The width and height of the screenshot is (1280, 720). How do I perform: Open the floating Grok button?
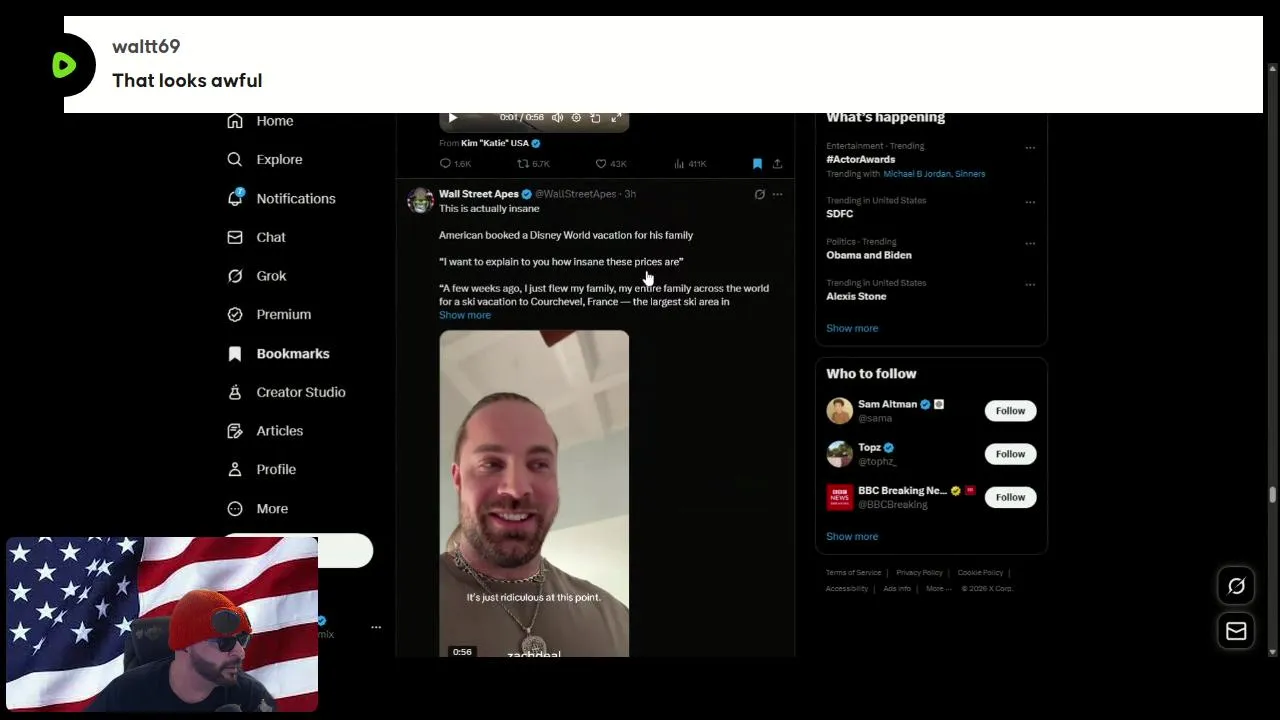tap(1236, 587)
